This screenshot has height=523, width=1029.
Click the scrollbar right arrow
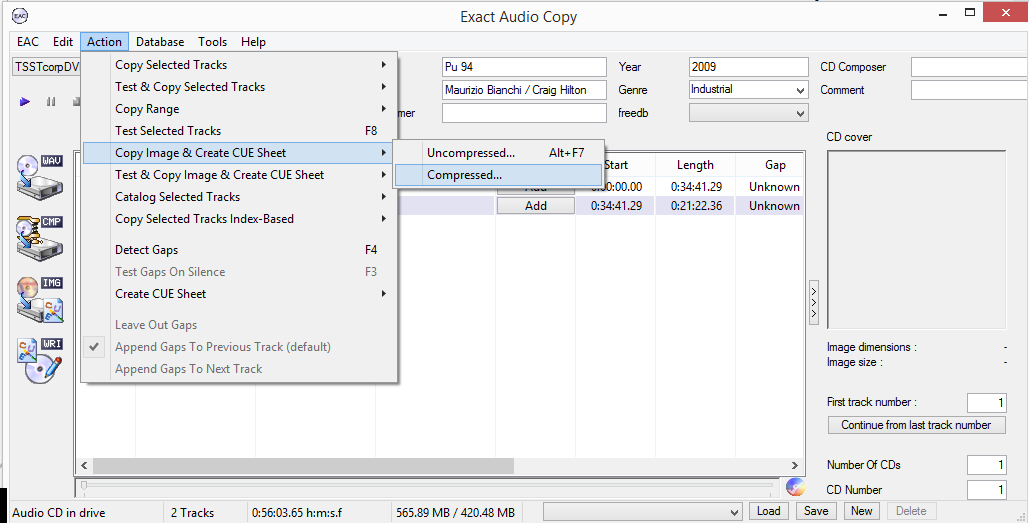point(795,465)
